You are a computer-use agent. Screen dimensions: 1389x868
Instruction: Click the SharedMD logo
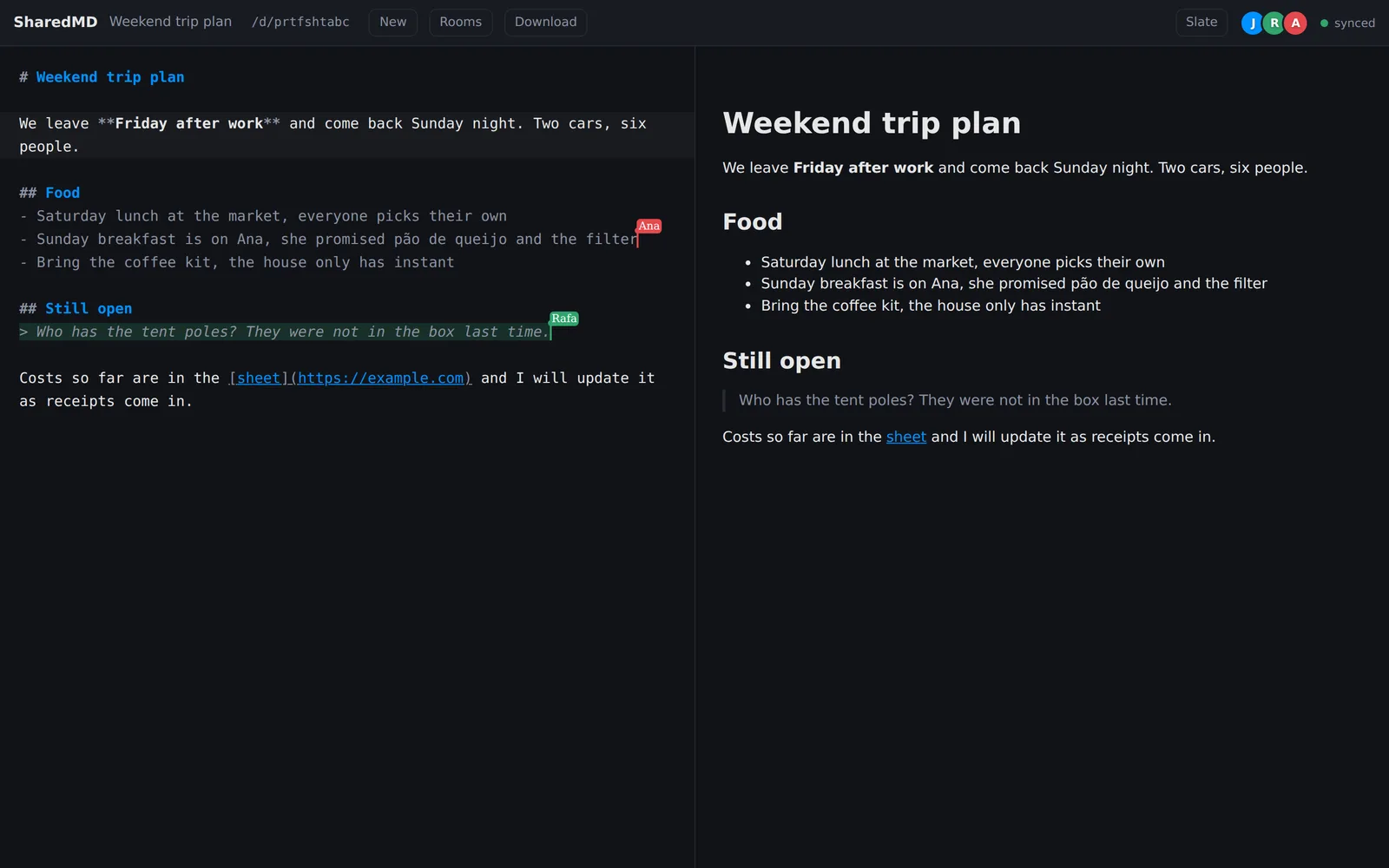56,22
